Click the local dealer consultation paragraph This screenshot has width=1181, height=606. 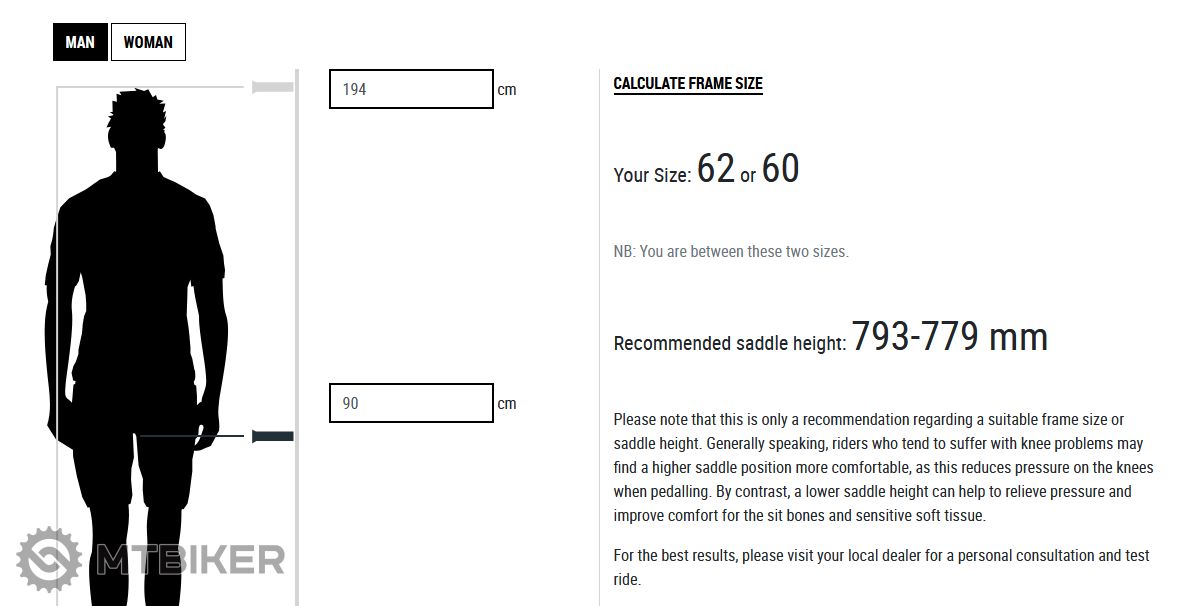coord(881,567)
